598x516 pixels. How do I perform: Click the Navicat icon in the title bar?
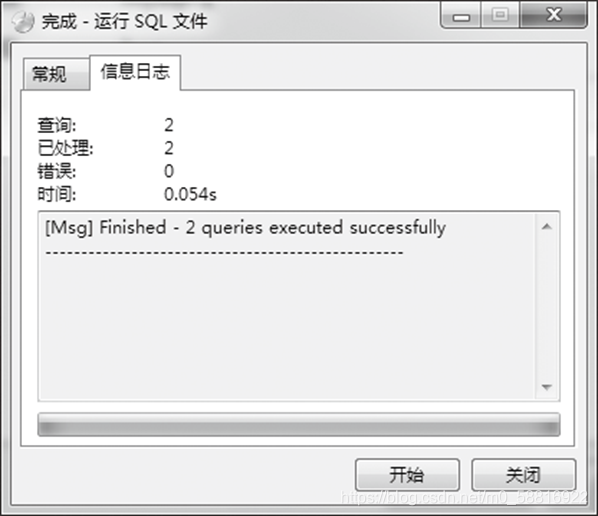click(x=23, y=22)
